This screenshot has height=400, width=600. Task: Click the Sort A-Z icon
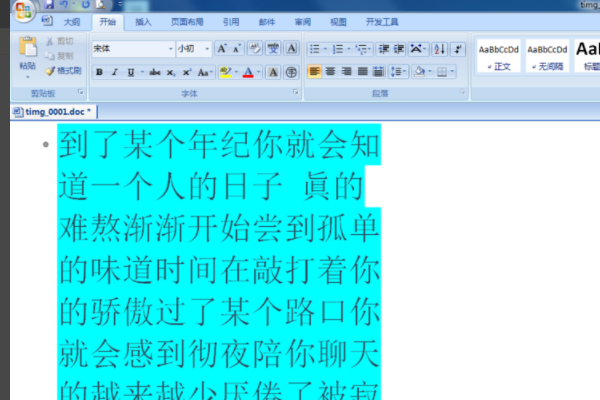point(440,49)
